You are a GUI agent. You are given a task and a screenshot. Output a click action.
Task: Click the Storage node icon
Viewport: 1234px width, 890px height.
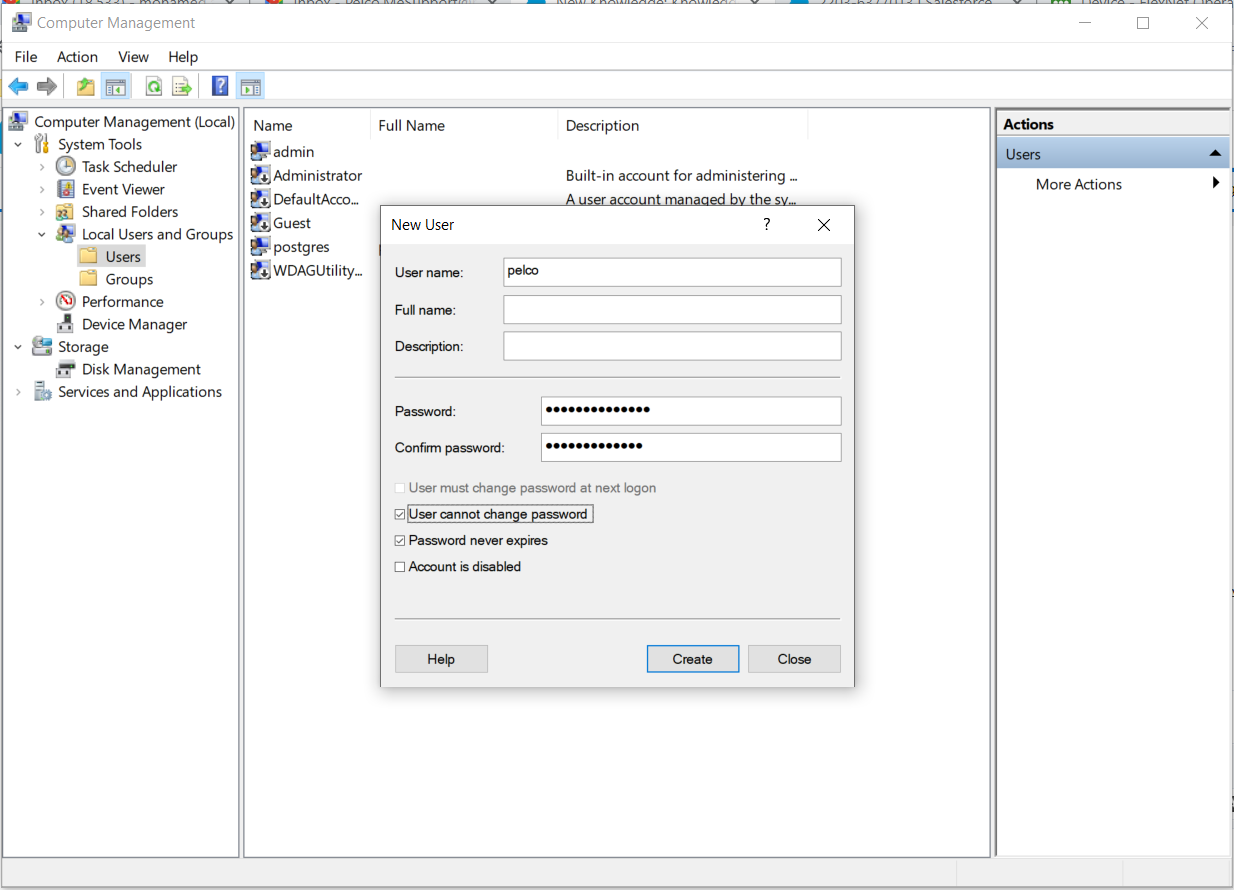pos(42,346)
